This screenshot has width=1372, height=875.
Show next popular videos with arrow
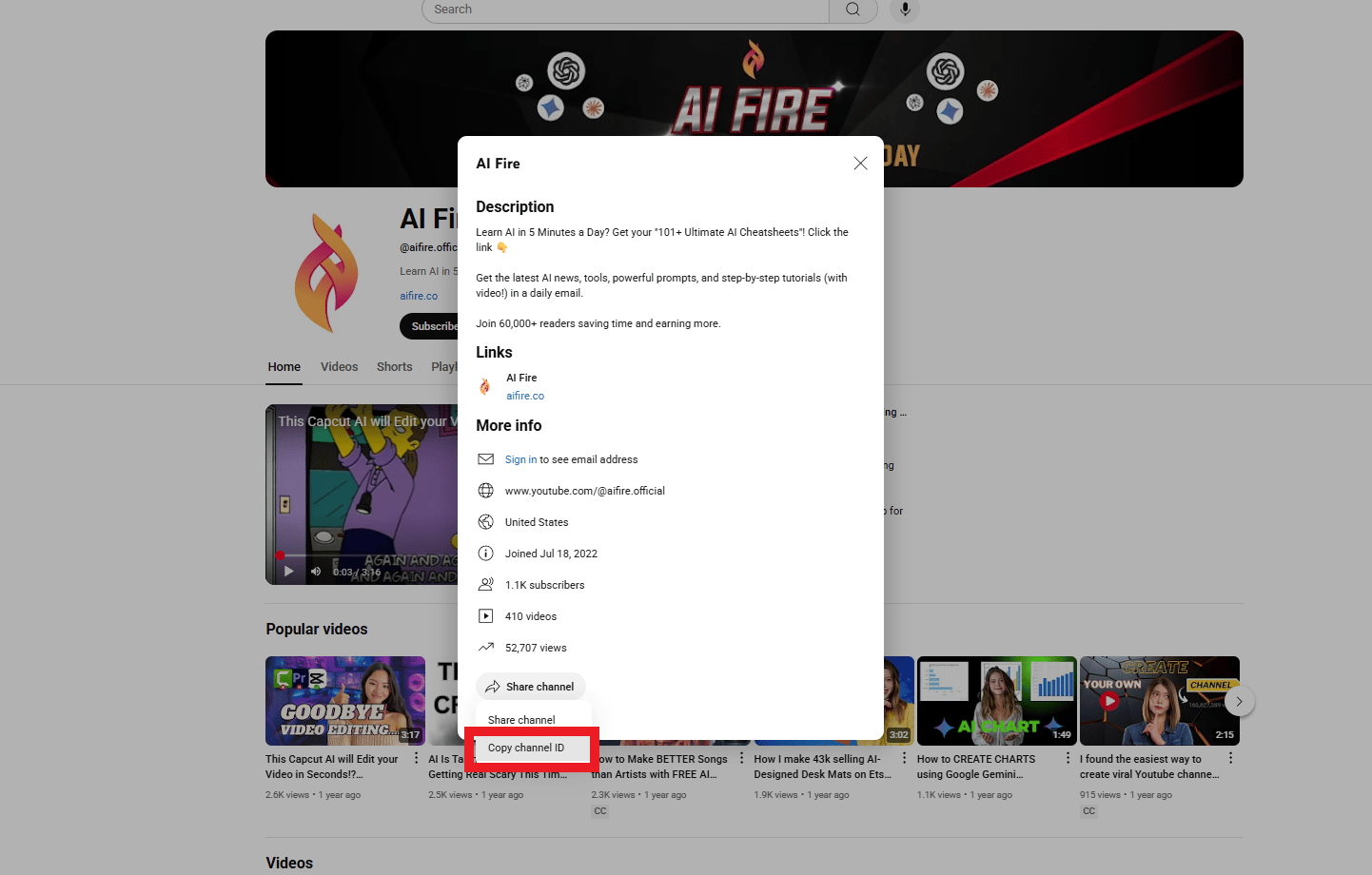1239,702
